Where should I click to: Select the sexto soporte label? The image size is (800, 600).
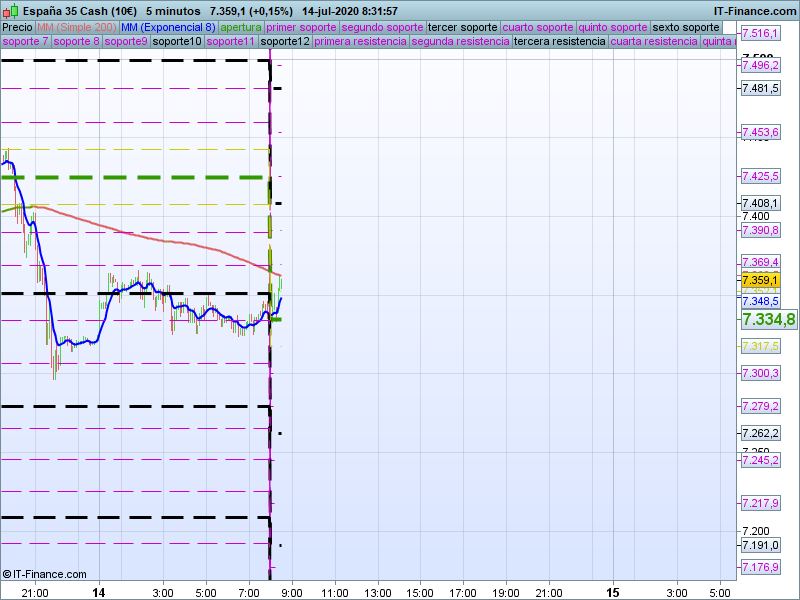[x=686, y=28]
